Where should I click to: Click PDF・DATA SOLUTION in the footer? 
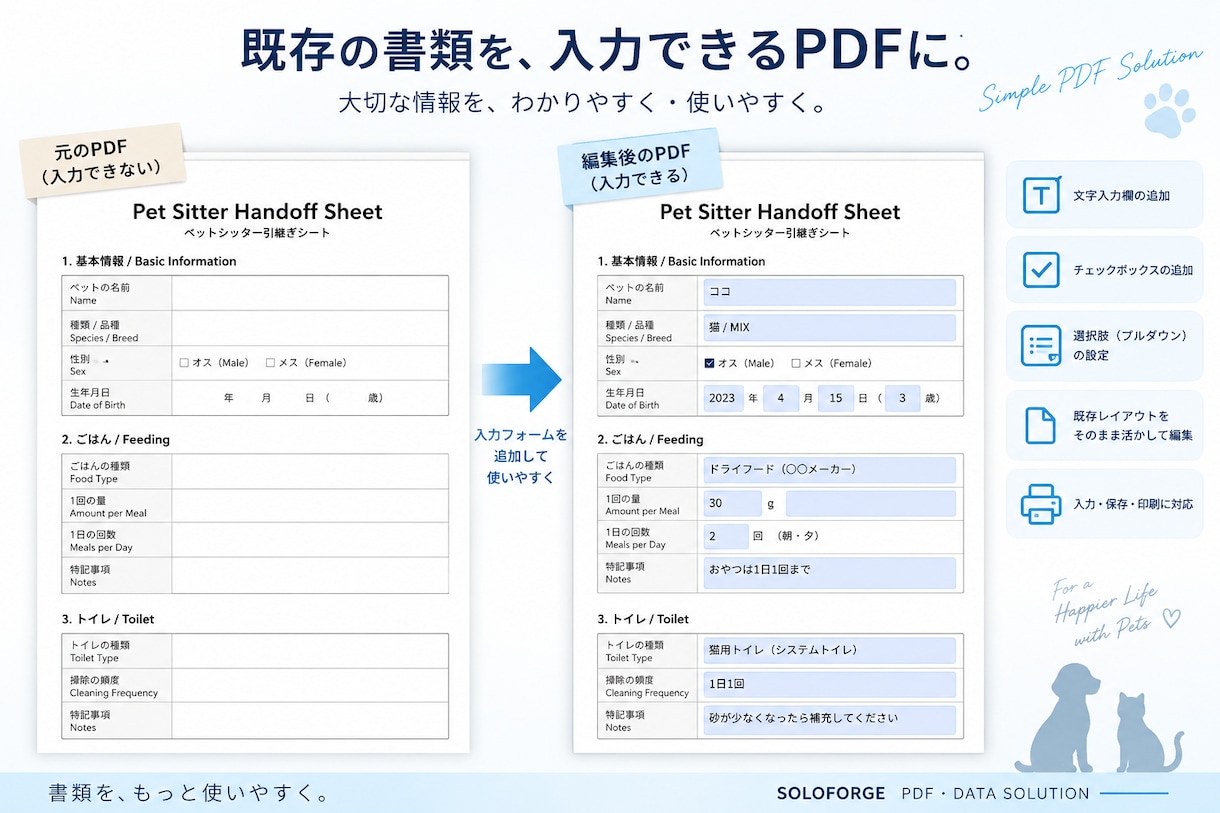tap(995, 793)
